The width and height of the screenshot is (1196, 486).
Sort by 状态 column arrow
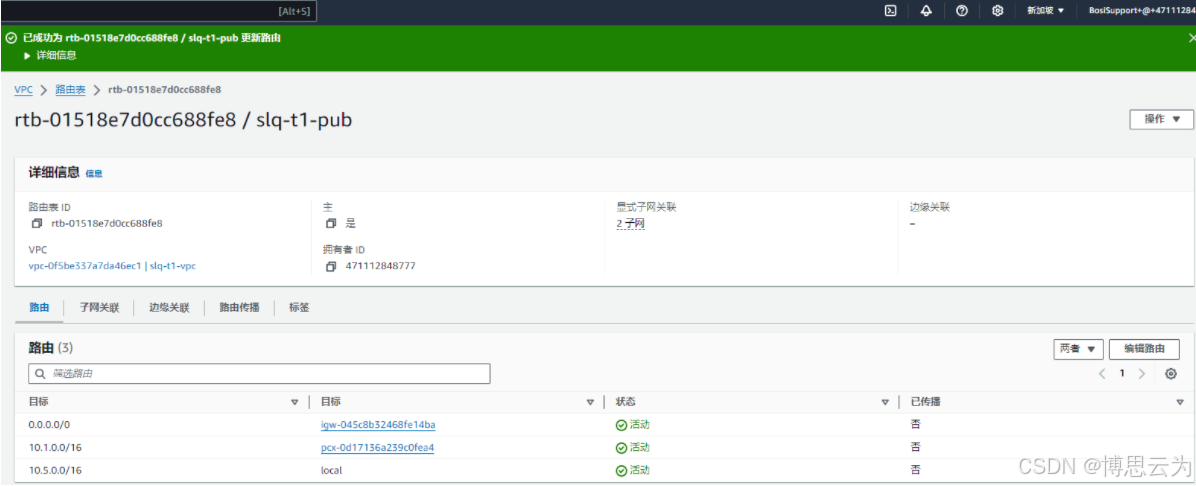point(885,402)
